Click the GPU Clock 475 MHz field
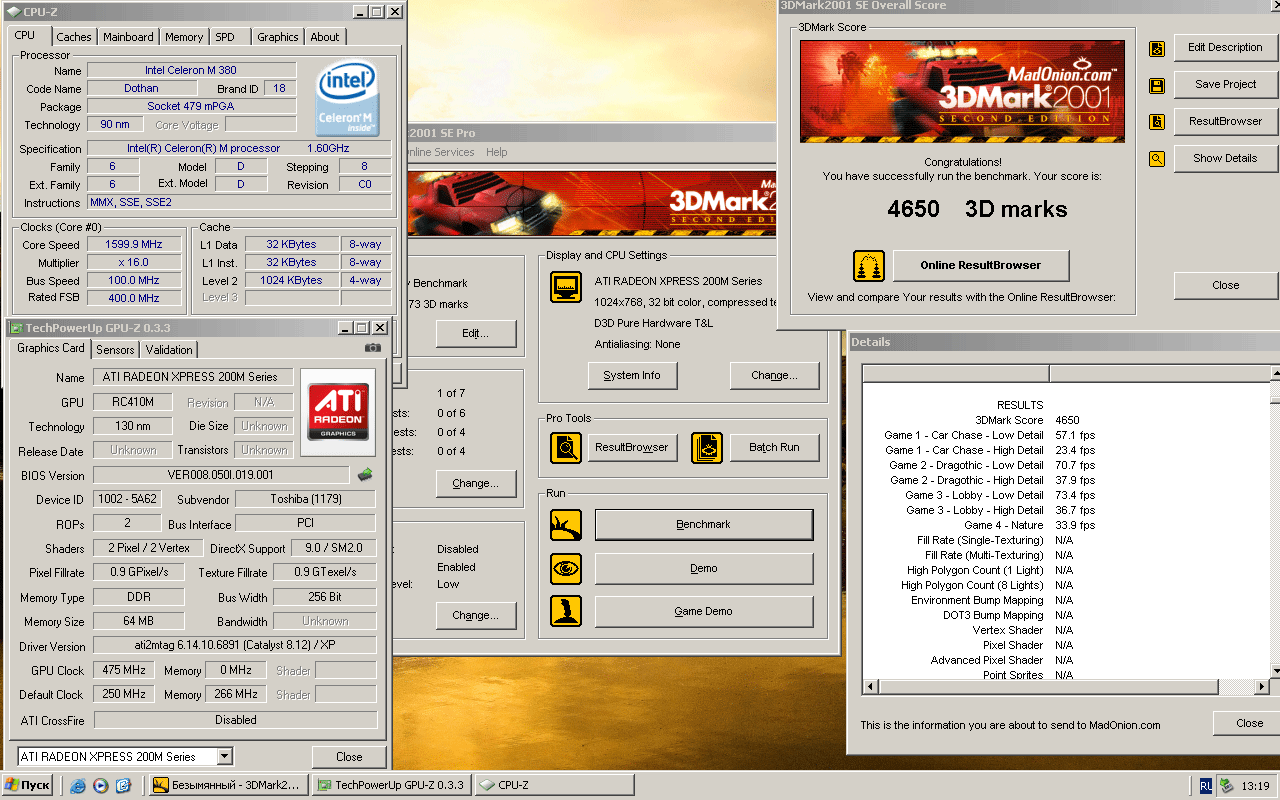The height and width of the screenshot is (800, 1280). pyautogui.click(x=124, y=670)
